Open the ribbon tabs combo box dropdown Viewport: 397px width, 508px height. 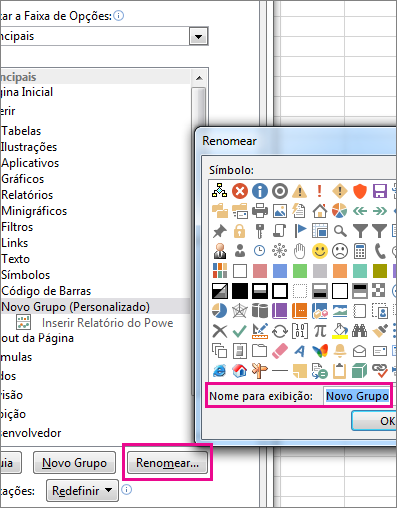(x=198, y=36)
